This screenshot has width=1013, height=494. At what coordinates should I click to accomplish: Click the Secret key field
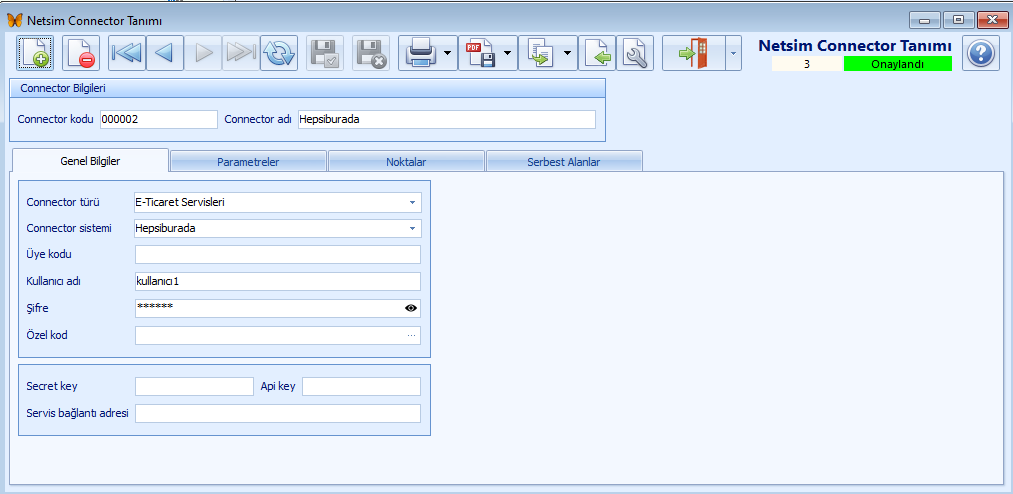[x=194, y=386]
